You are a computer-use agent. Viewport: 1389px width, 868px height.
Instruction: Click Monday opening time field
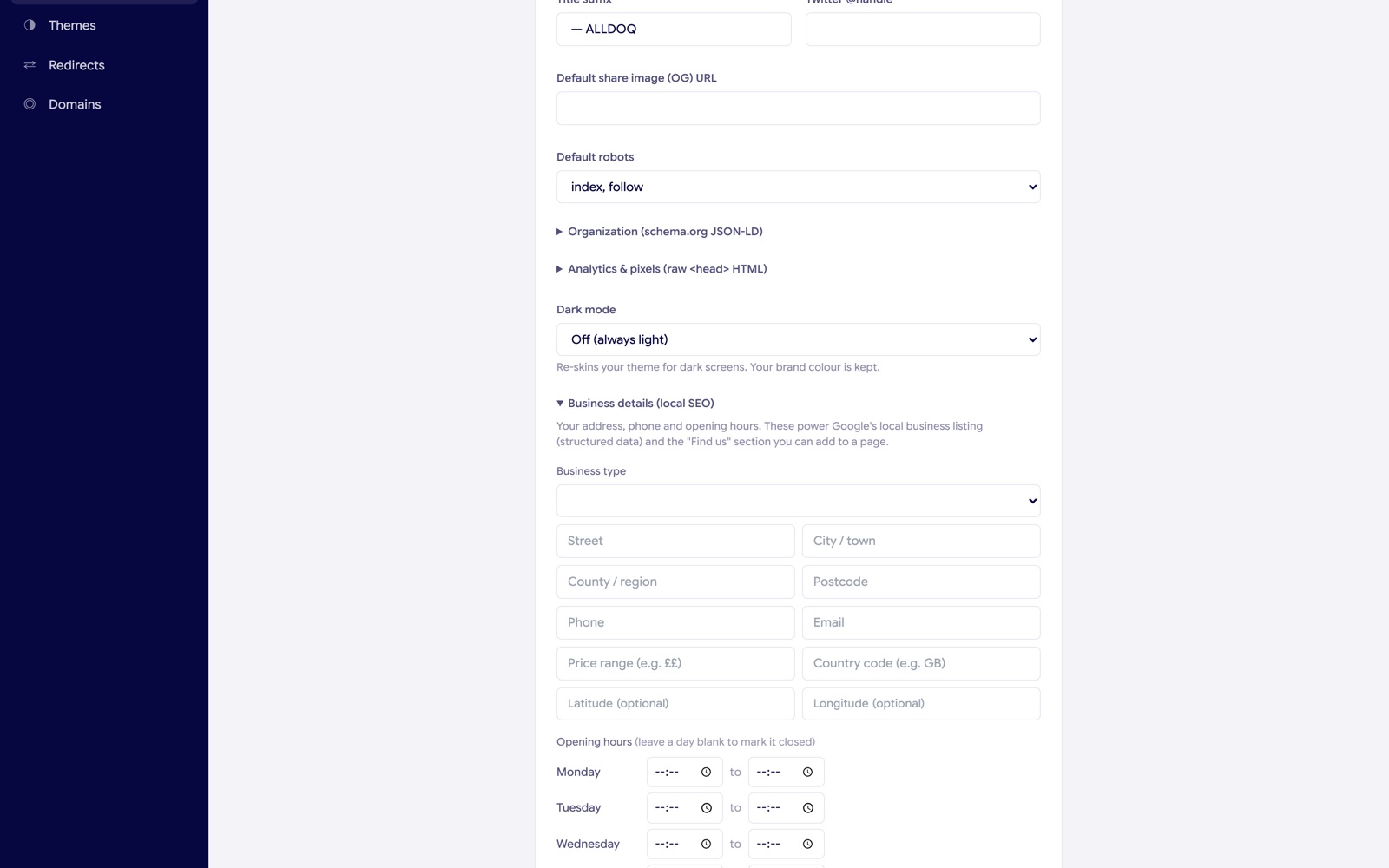(x=684, y=772)
